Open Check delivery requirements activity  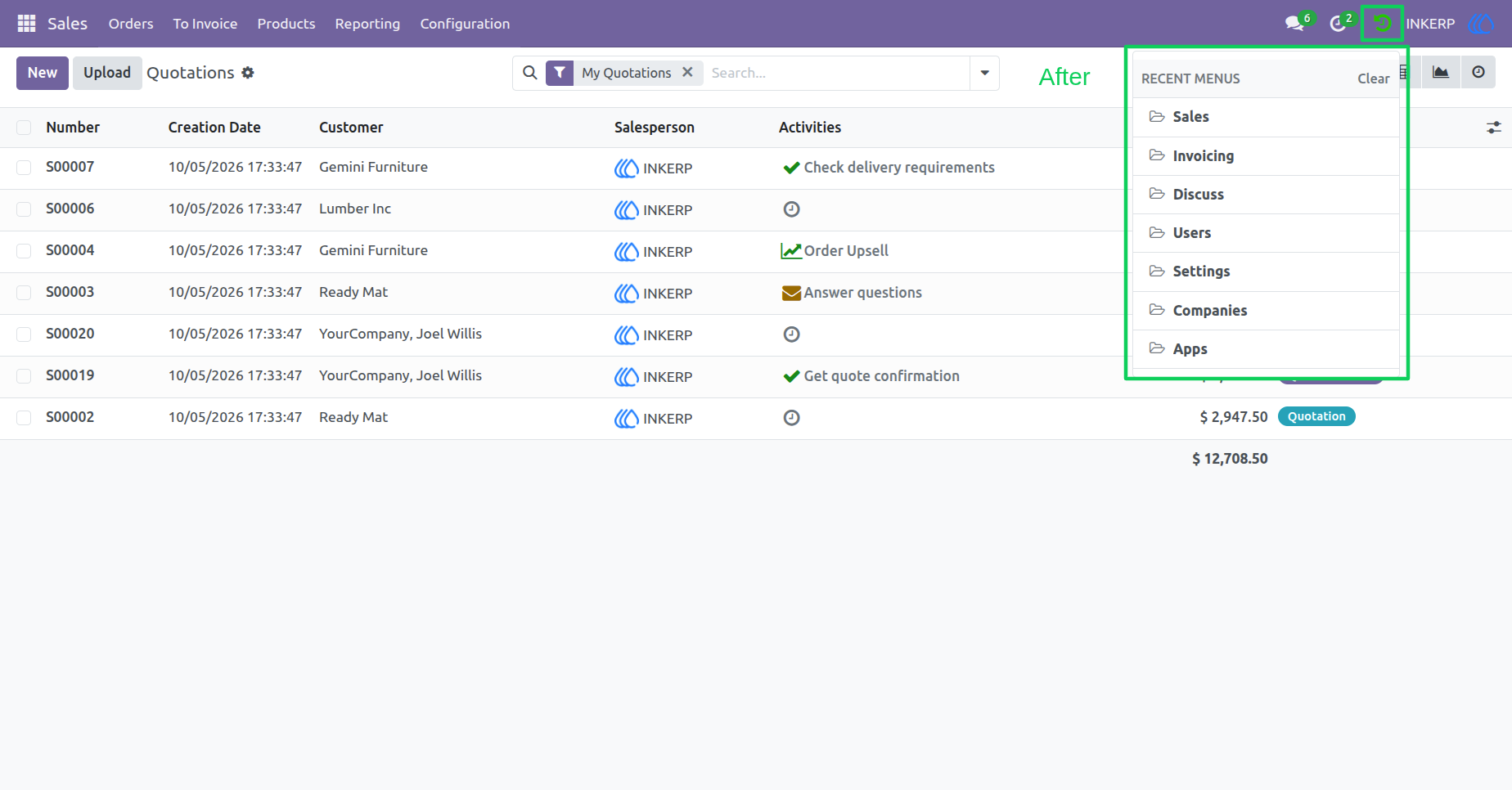pos(889,168)
